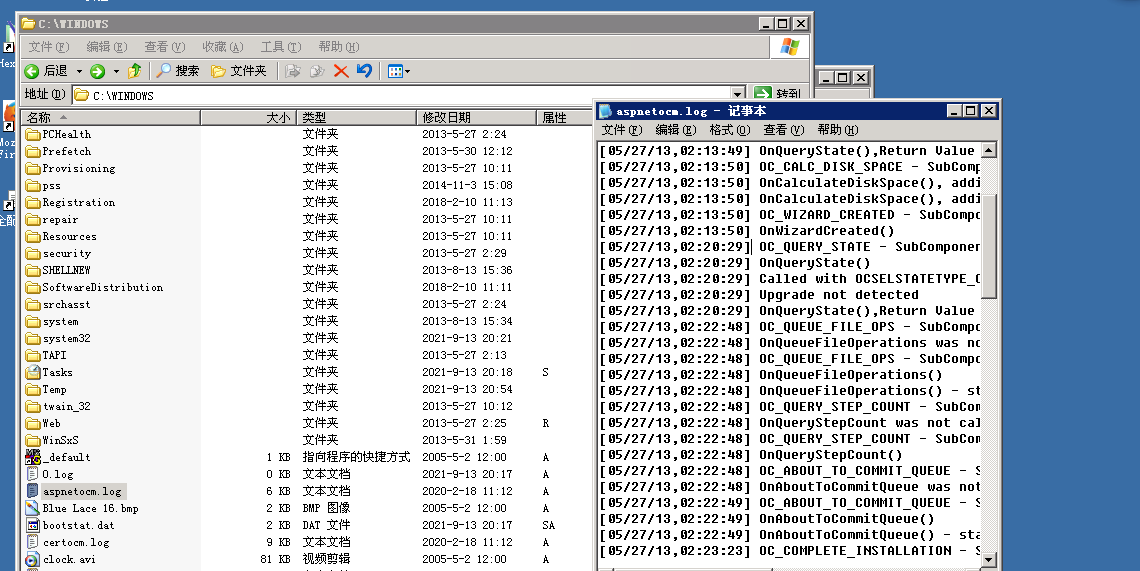Select the pss folder
The width and height of the screenshot is (1140, 571).
[x=44, y=185]
